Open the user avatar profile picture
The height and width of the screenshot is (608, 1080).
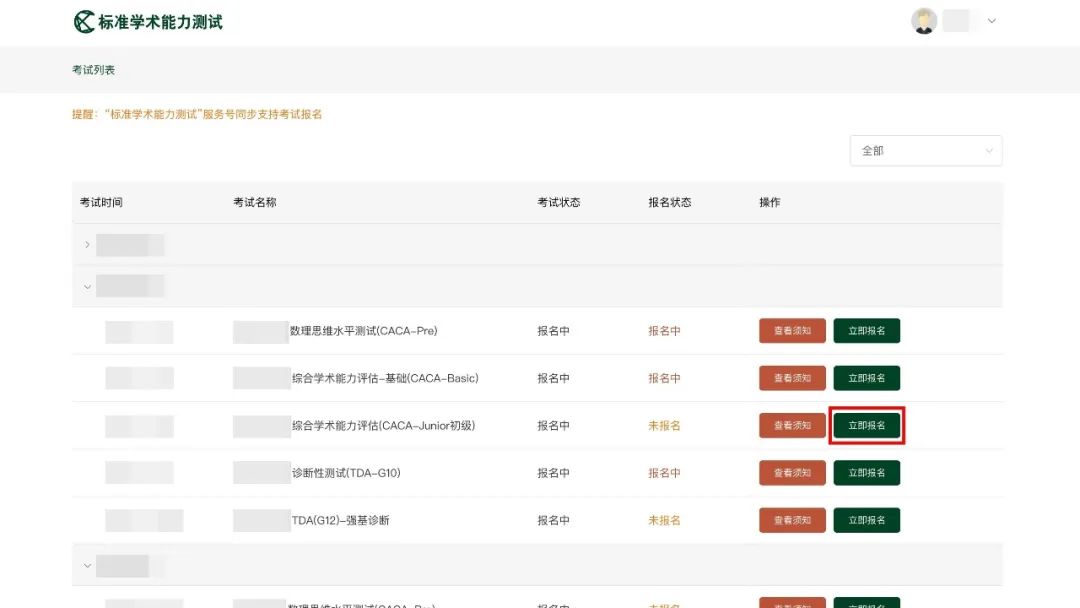tap(924, 21)
